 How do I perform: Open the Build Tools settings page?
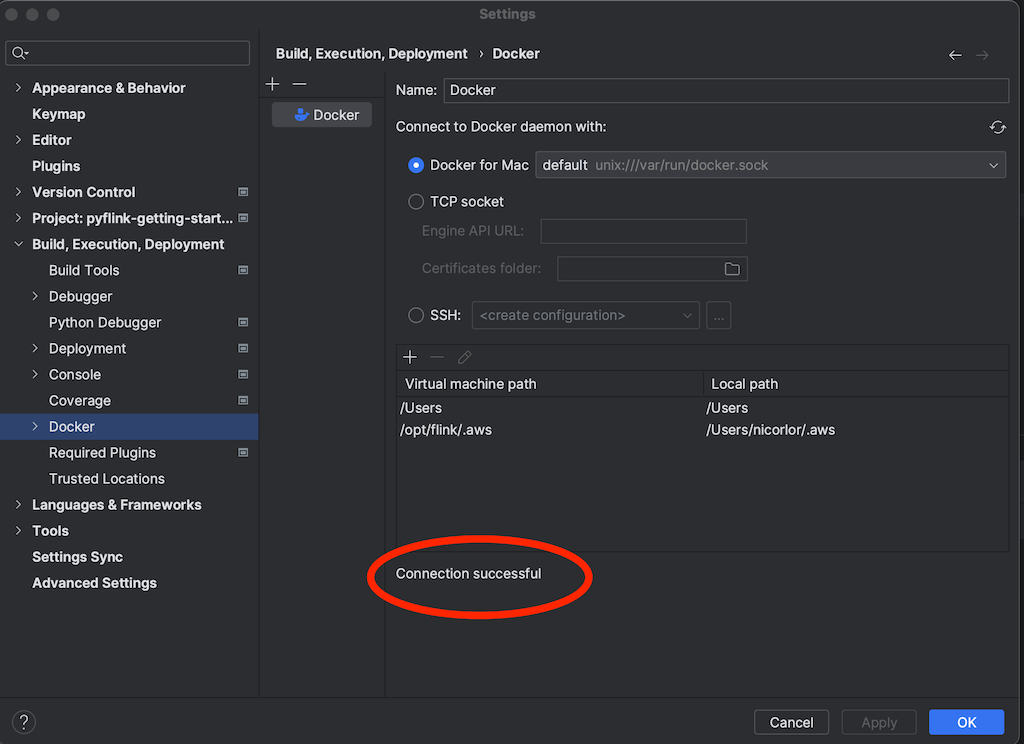84,270
